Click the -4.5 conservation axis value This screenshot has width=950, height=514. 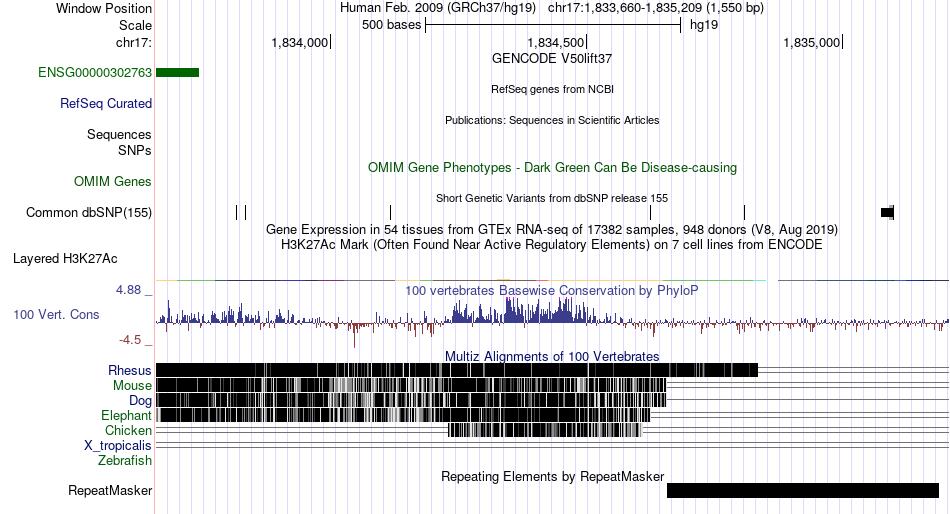tap(130, 340)
